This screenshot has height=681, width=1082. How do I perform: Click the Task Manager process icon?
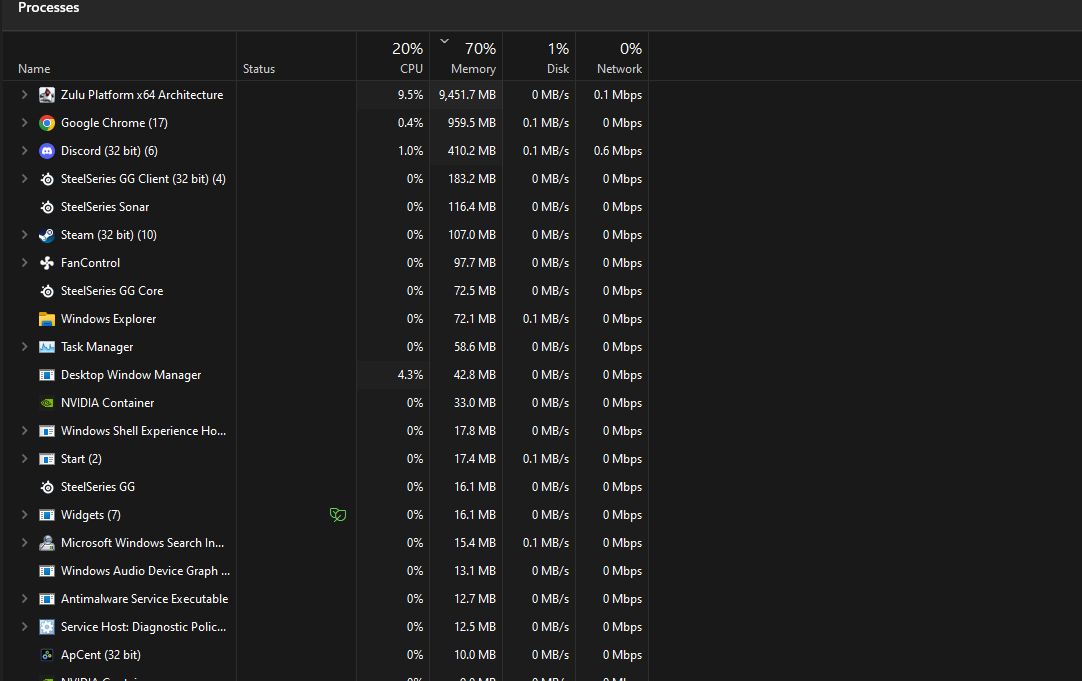pos(47,347)
